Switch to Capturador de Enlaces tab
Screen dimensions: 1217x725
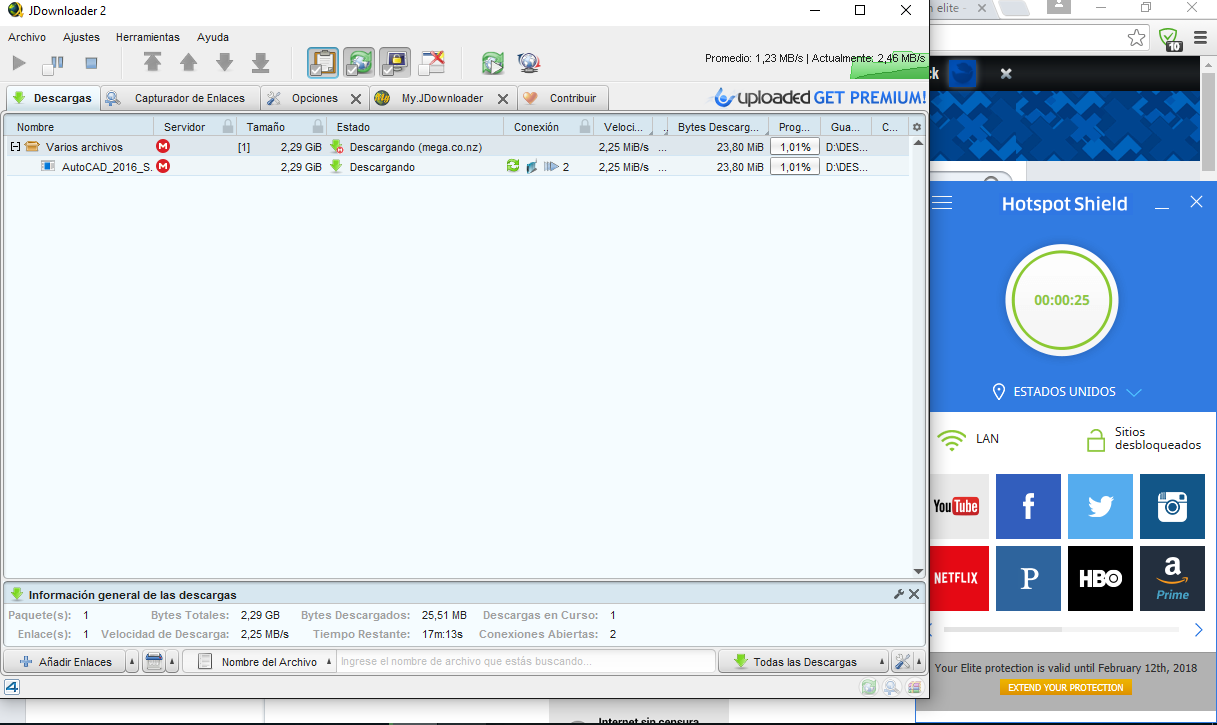[180, 98]
